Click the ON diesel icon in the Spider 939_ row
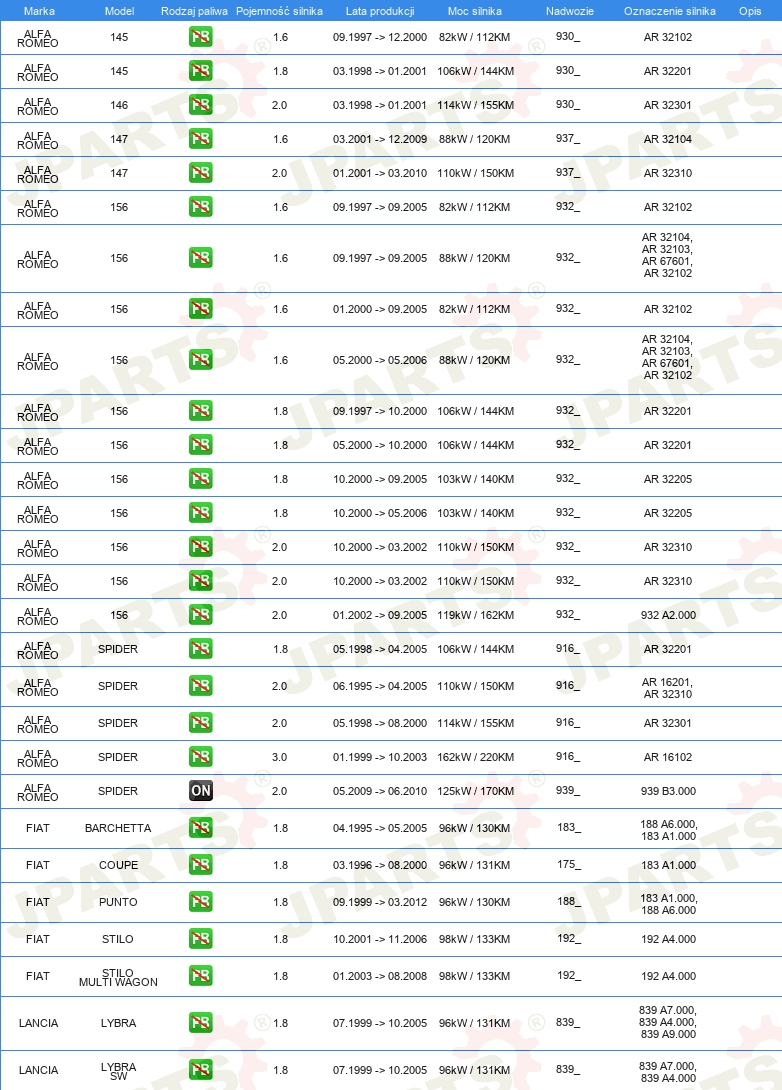The height and width of the screenshot is (1090, 782). coord(201,791)
